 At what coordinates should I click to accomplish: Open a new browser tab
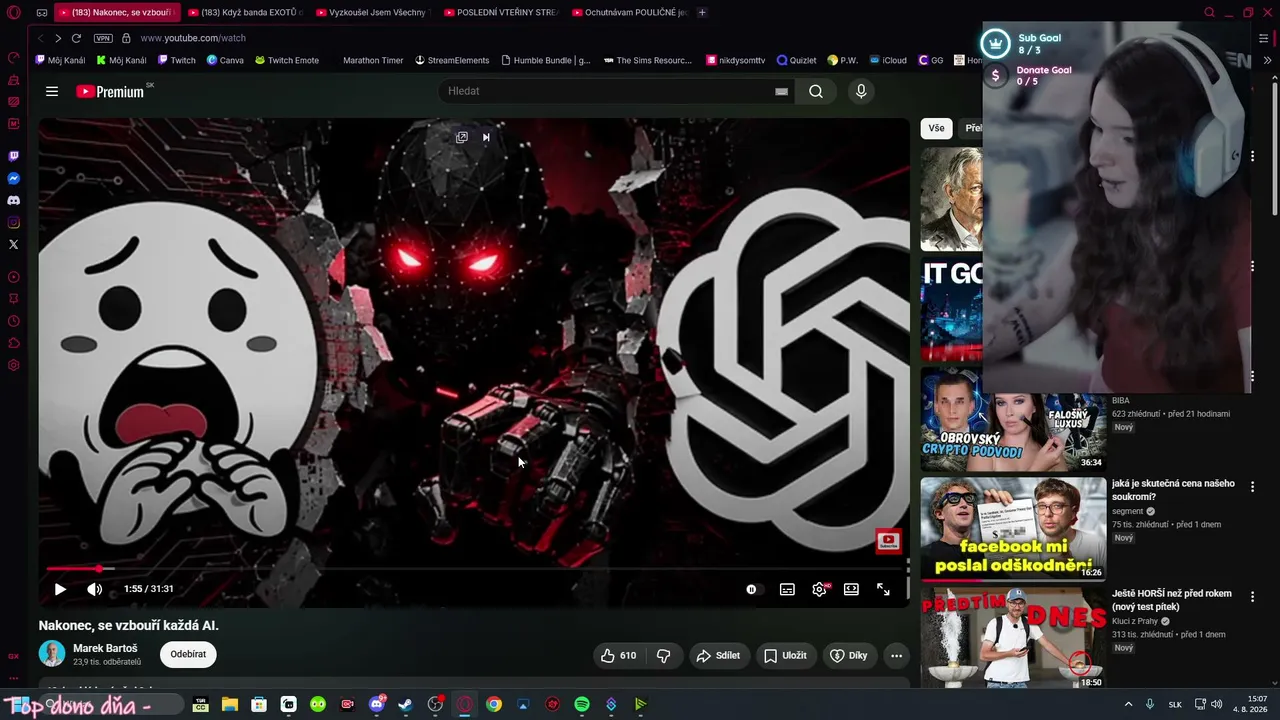click(x=702, y=12)
